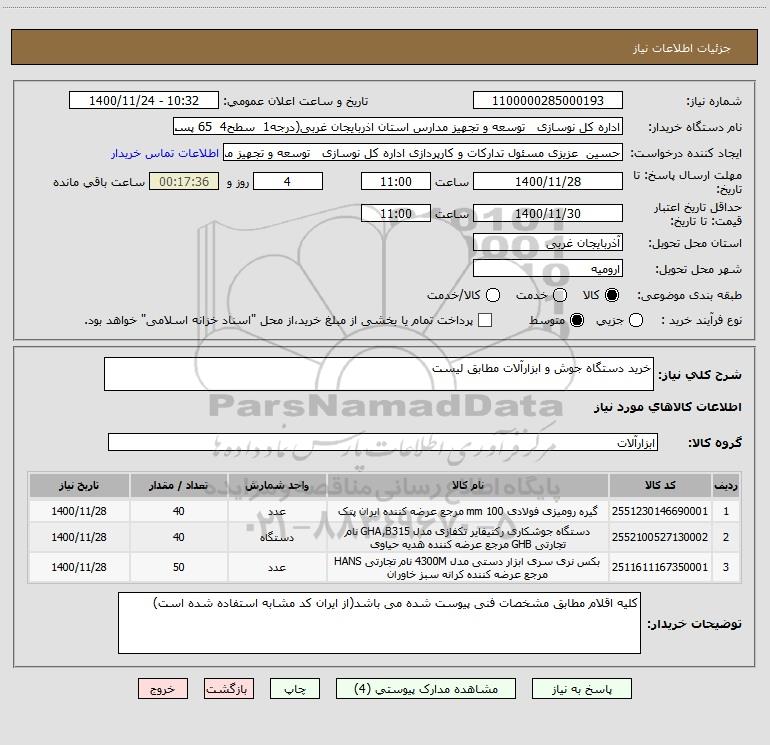Click the remaining time 00:17:36 field
Viewport: 770px width, 745px height.
click(184, 181)
